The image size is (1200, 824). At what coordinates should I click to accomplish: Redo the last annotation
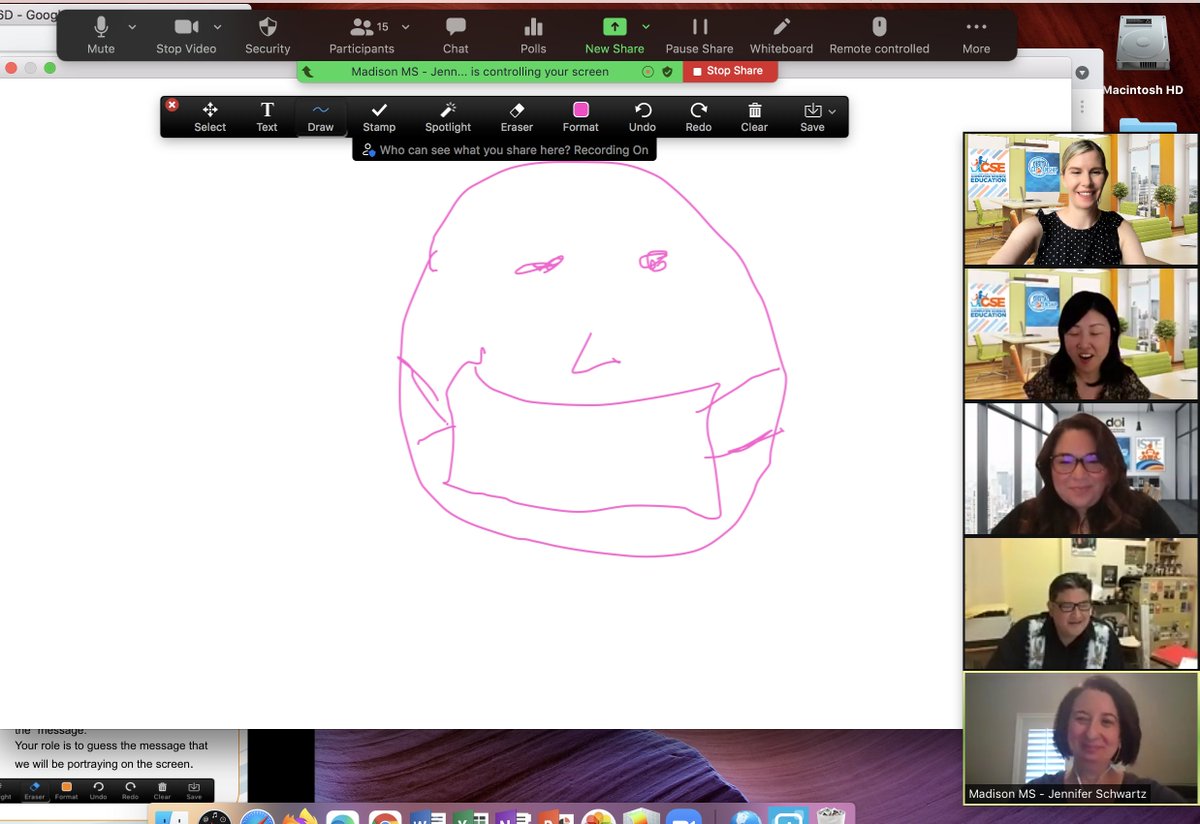699,117
